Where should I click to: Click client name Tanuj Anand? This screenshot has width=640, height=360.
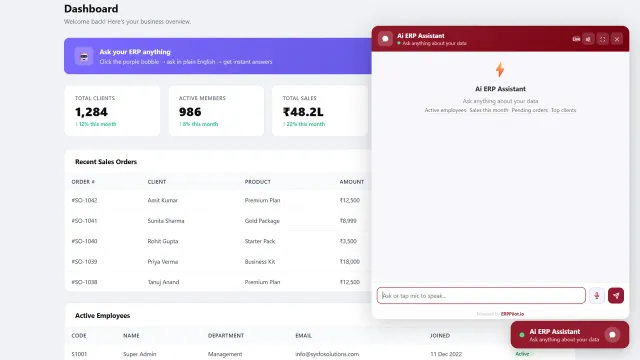(163, 282)
